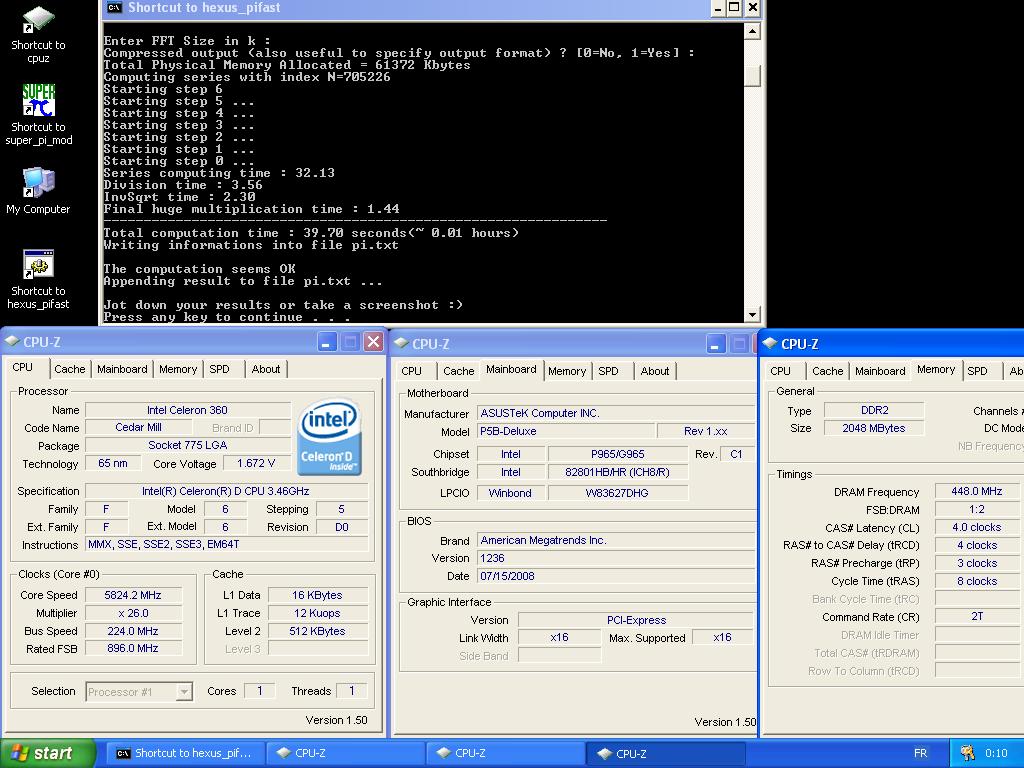Activate the second CPU-Z taskbar button

(505, 753)
